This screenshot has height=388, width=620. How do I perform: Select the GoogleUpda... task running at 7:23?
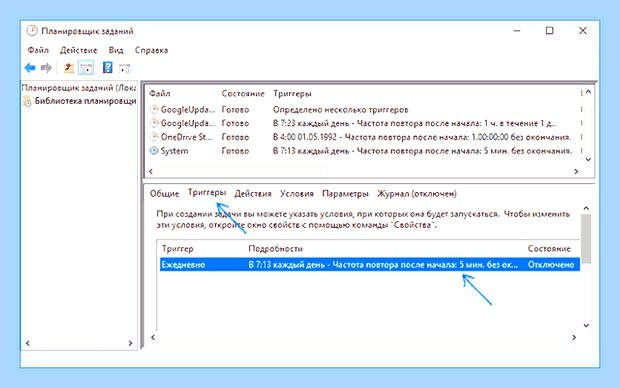click(364, 123)
